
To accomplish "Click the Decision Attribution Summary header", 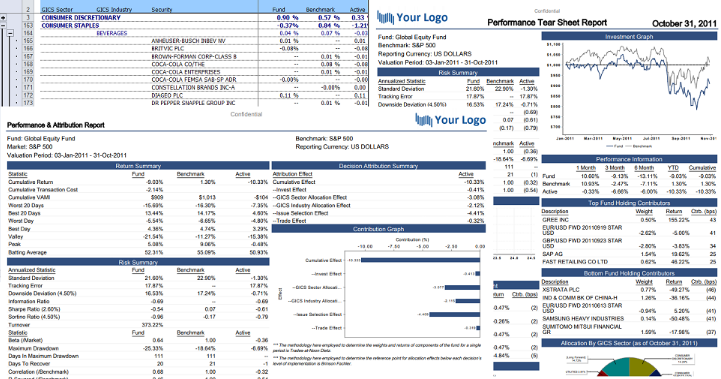I will (x=378, y=166).
